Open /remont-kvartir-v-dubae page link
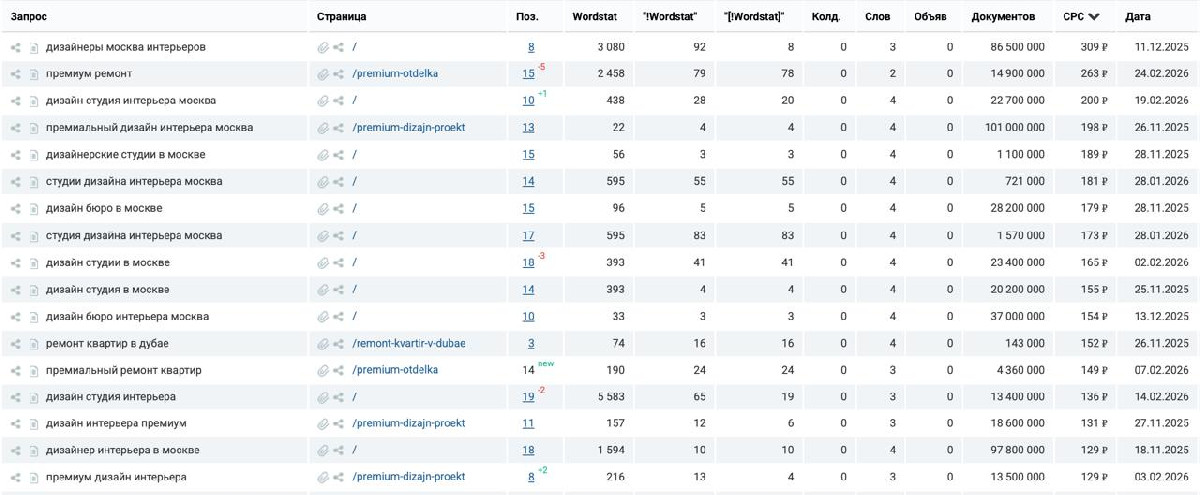The height and width of the screenshot is (495, 1200). pyautogui.click(x=408, y=344)
